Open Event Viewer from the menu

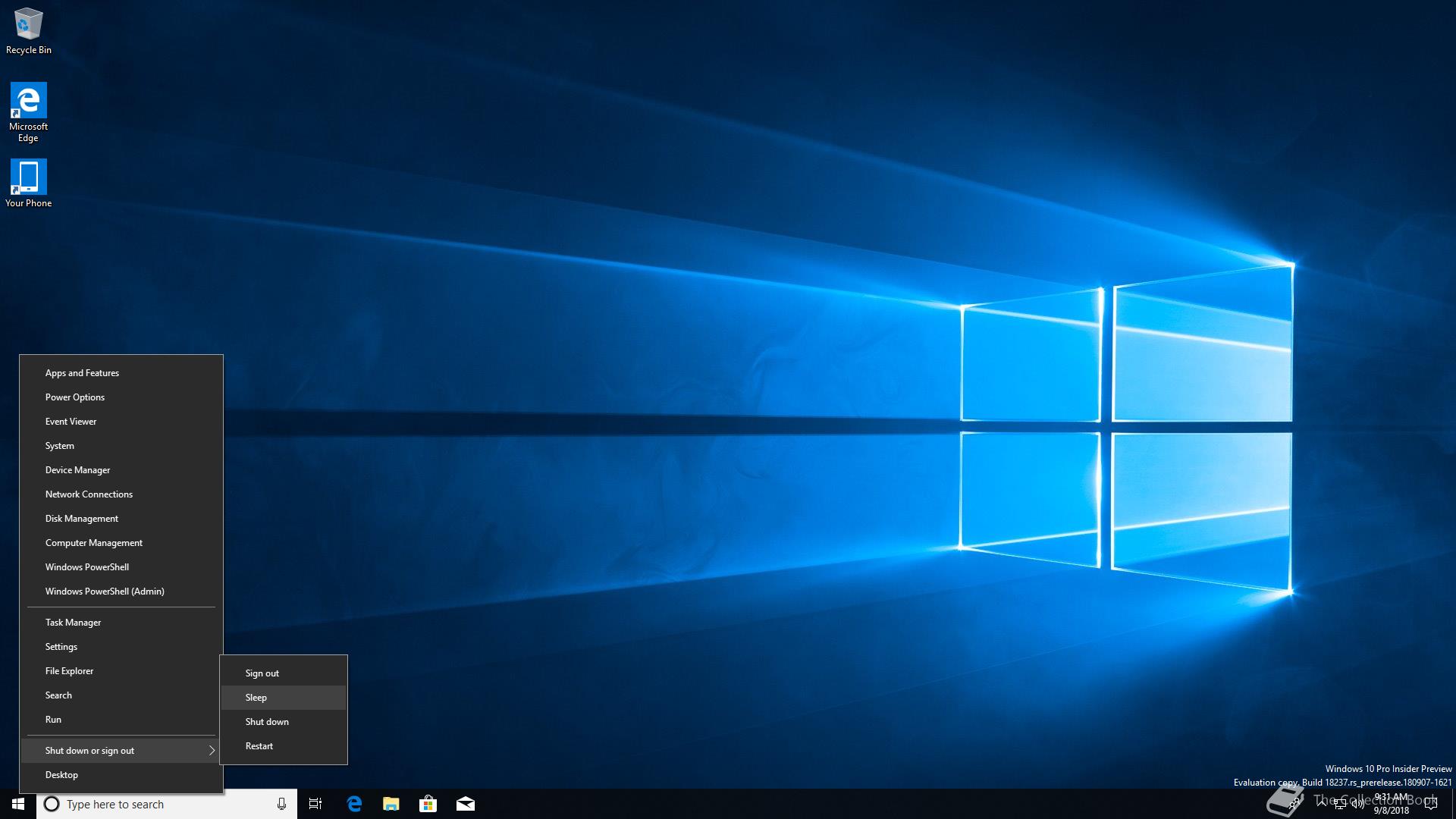click(121, 422)
